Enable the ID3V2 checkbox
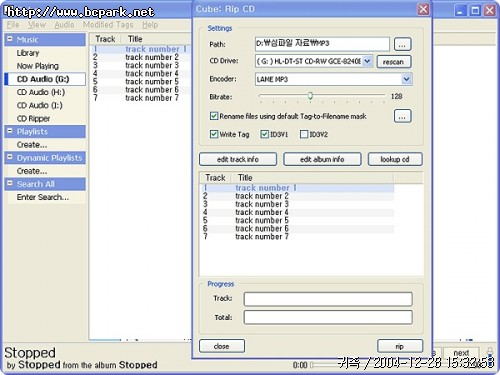This screenshot has height=375, width=500. click(304, 134)
